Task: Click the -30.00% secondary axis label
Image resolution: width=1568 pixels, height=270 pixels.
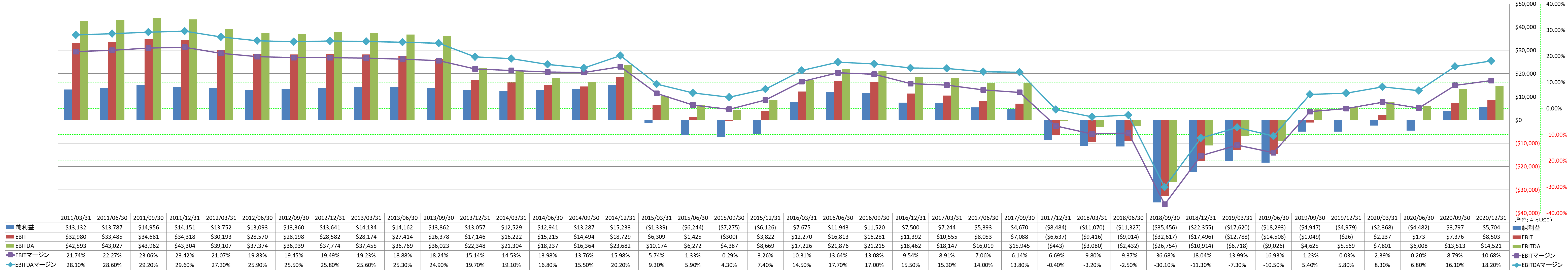Action: click(1556, 187)
